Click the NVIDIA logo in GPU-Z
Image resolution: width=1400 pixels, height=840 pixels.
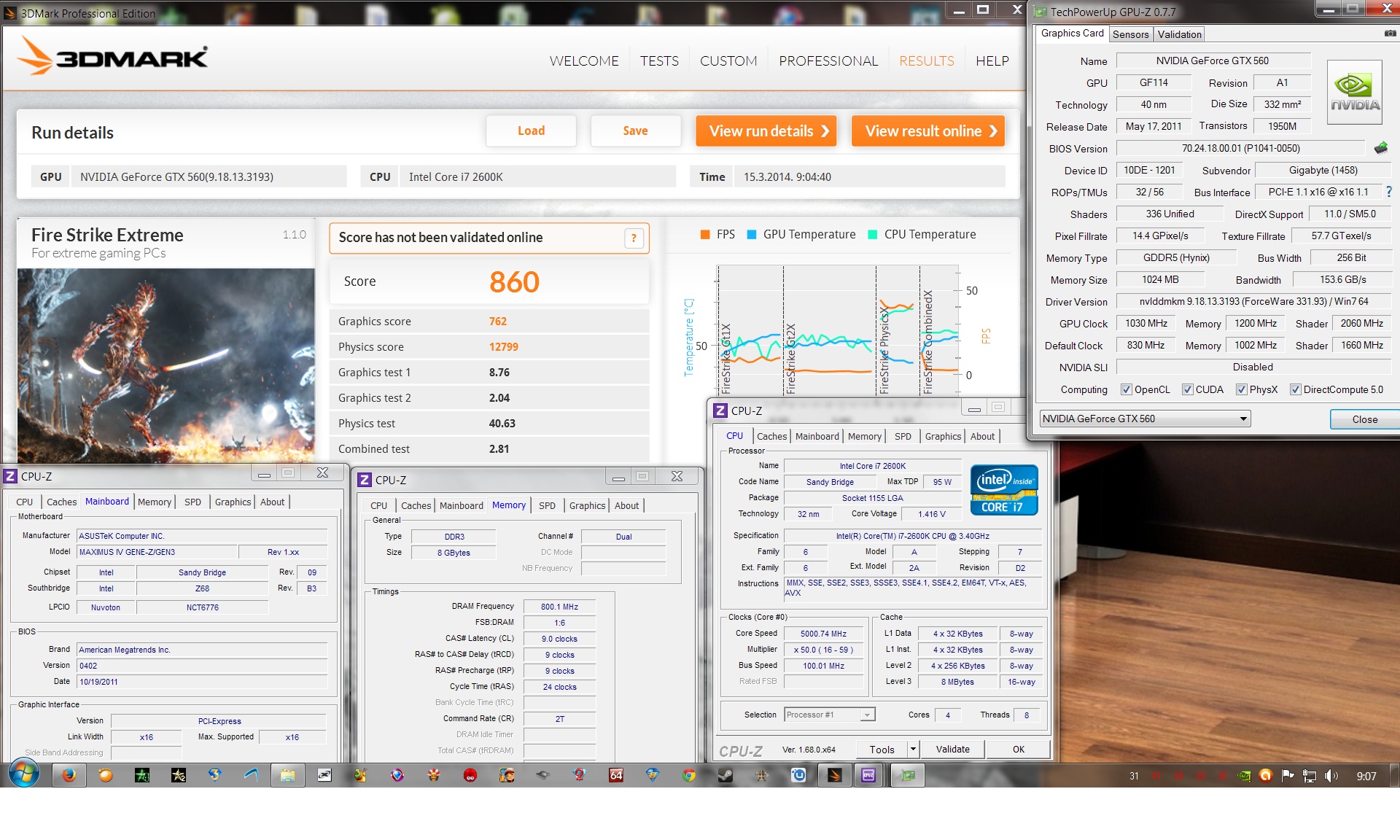coord(1355,93)
